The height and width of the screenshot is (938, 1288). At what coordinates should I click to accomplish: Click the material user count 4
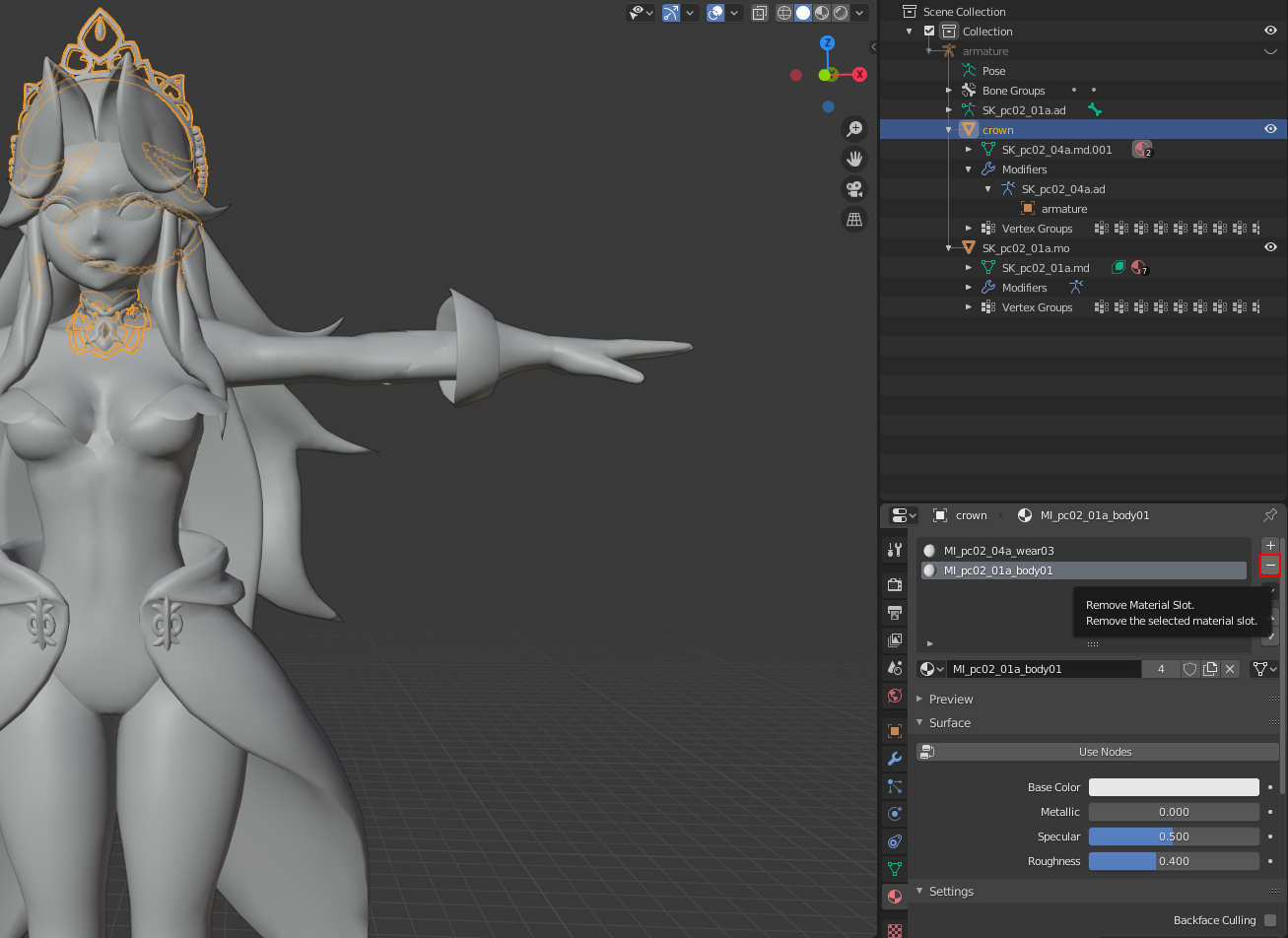pyautogui.click(x=1161, y=669)
